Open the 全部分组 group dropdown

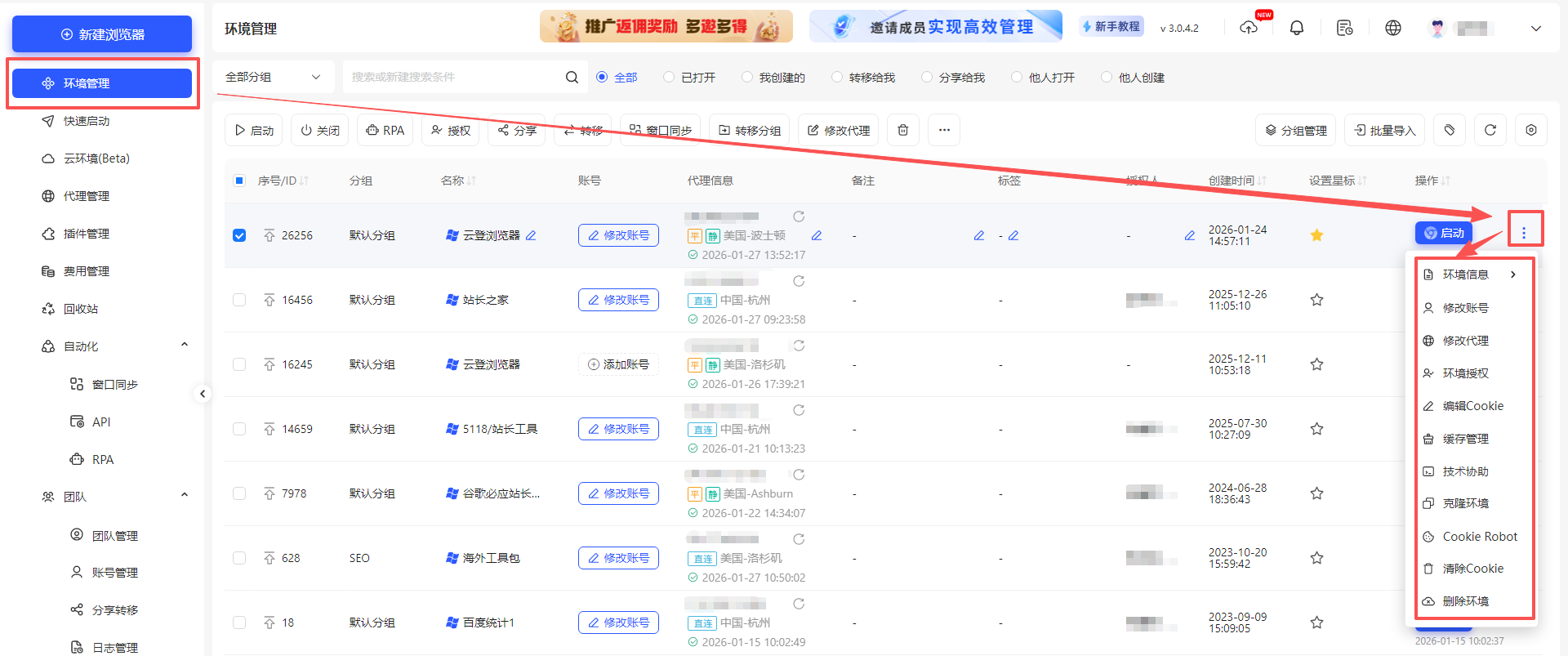pos(274,77)
